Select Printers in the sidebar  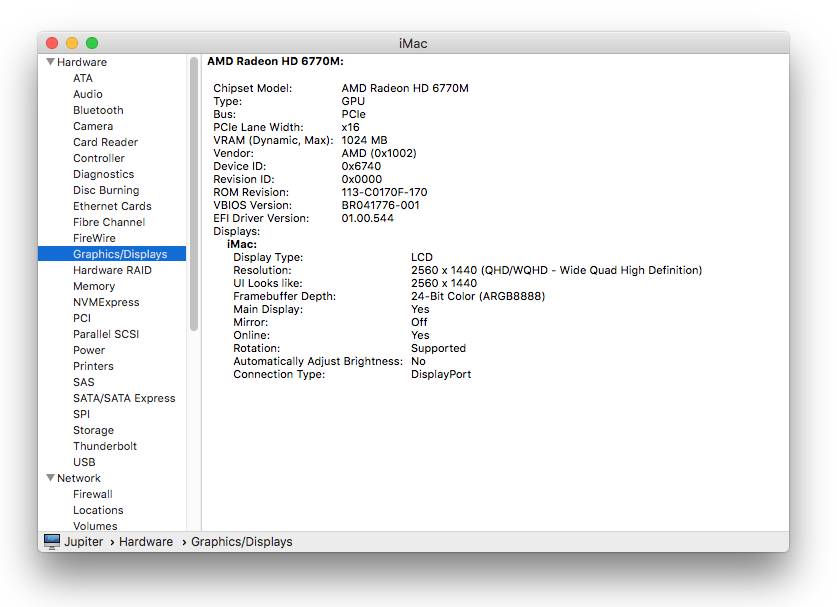[93, 366]
